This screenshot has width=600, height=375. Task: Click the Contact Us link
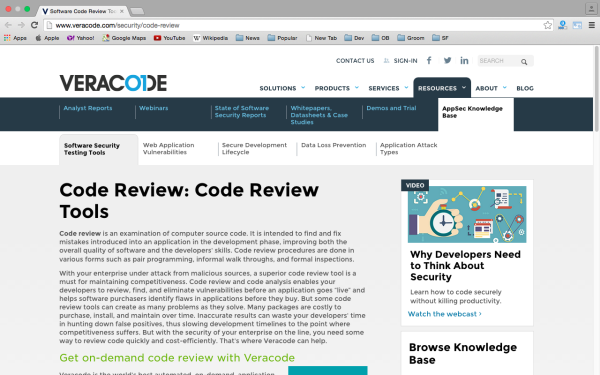pyautogui.click(x=355, y=61)
